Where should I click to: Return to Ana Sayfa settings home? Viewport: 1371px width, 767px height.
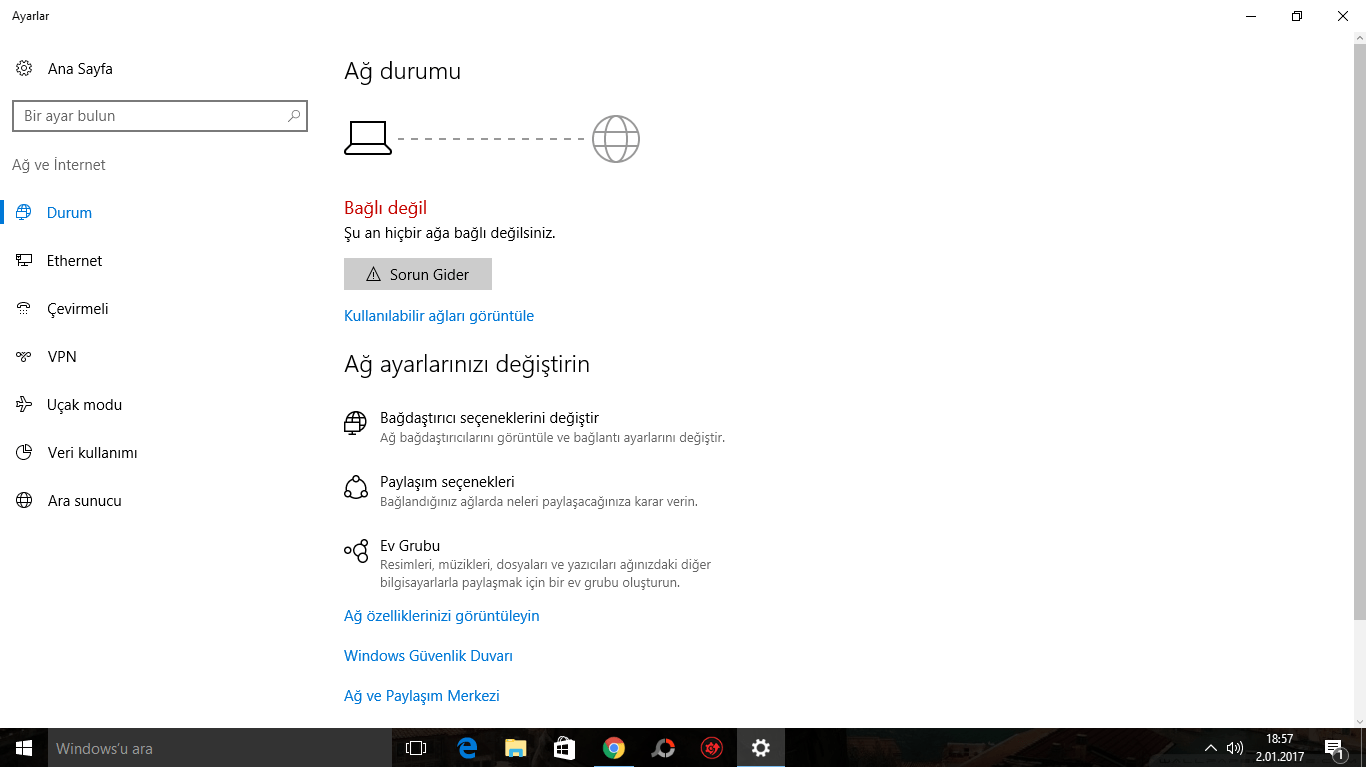(78, 68)
